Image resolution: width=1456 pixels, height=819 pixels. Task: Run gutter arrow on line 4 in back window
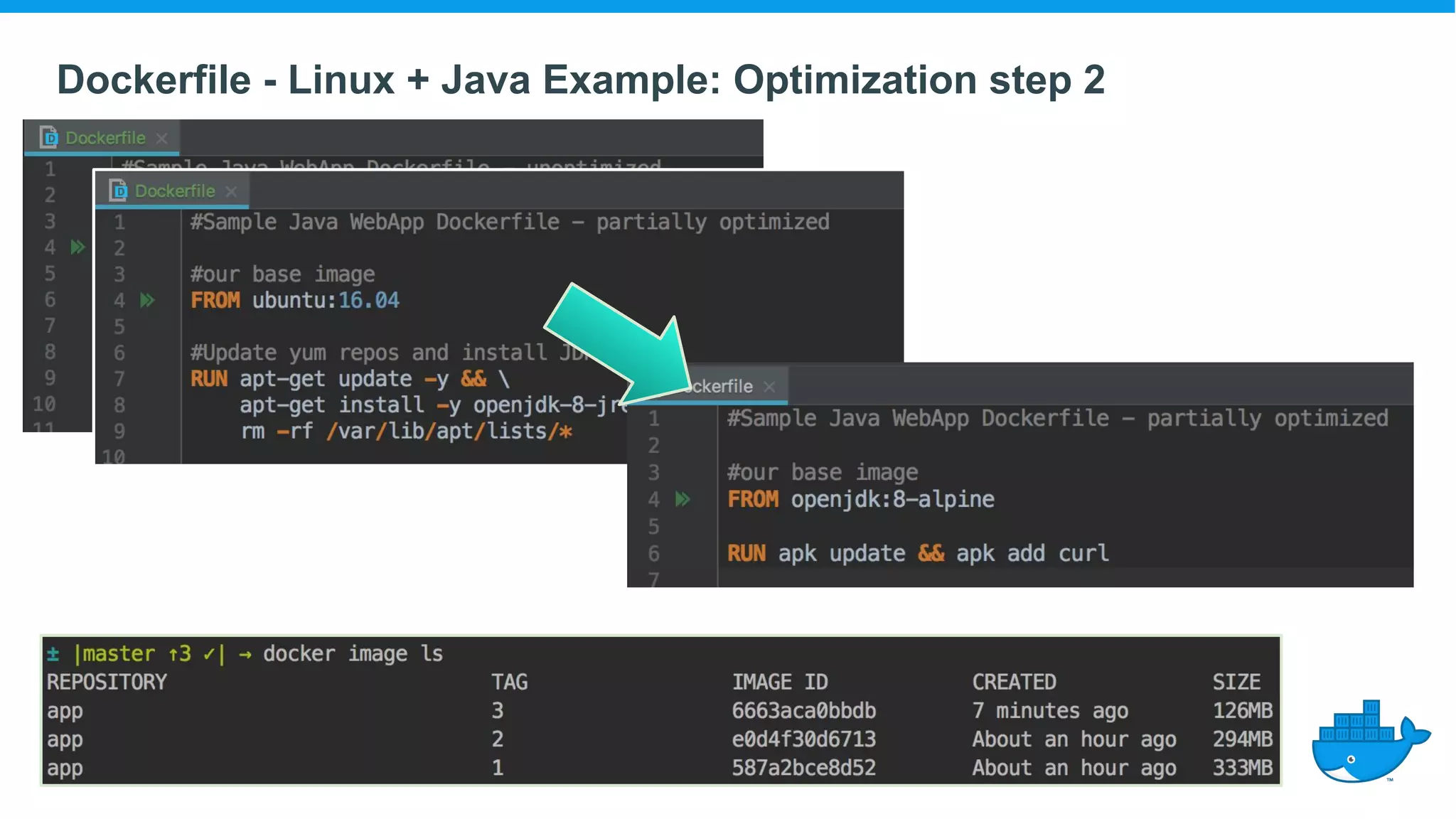[77, 247]
